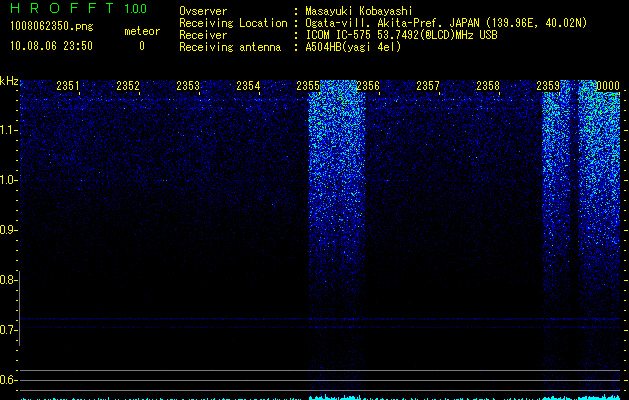Click the meteor label

click(142, 31)
